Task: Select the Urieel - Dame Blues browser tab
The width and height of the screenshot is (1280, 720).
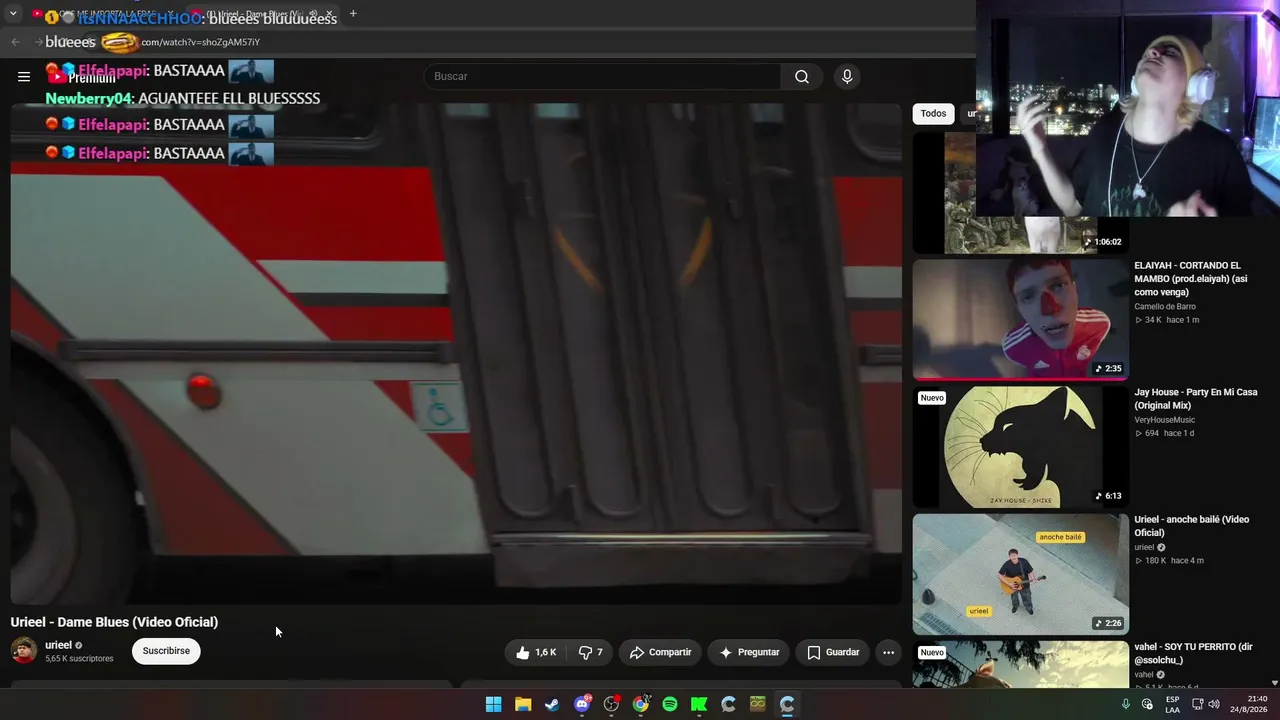Action: 262,14
